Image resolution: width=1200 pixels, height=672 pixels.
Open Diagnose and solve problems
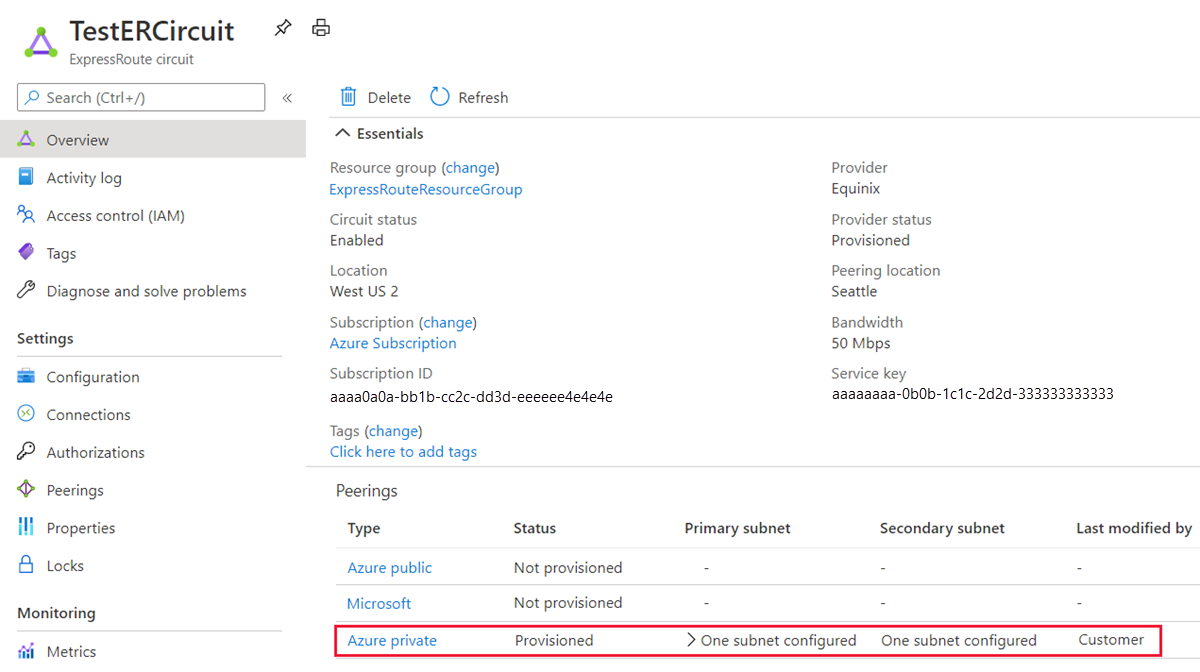pos(146,292)
